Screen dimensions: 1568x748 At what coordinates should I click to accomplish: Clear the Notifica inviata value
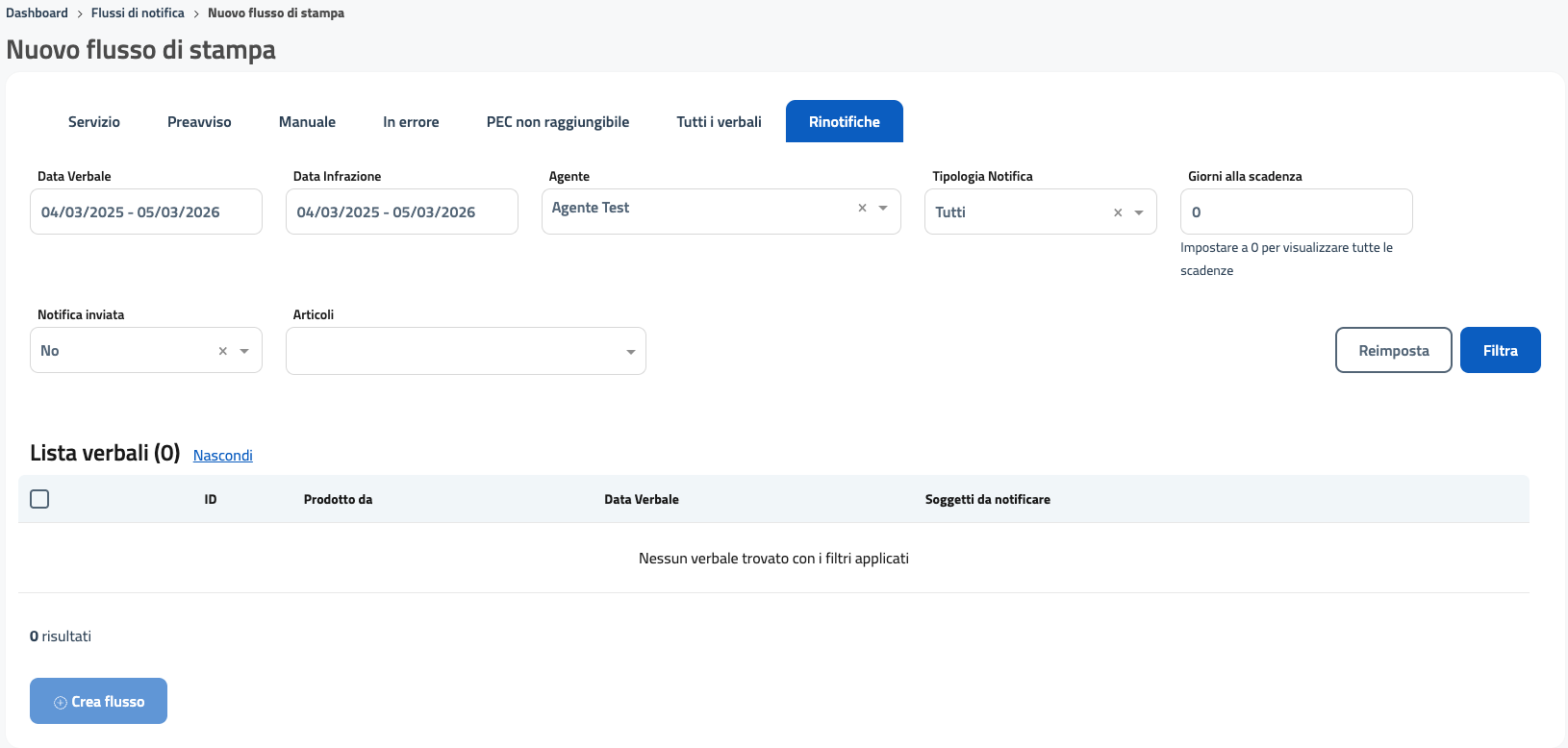(222, 351)
